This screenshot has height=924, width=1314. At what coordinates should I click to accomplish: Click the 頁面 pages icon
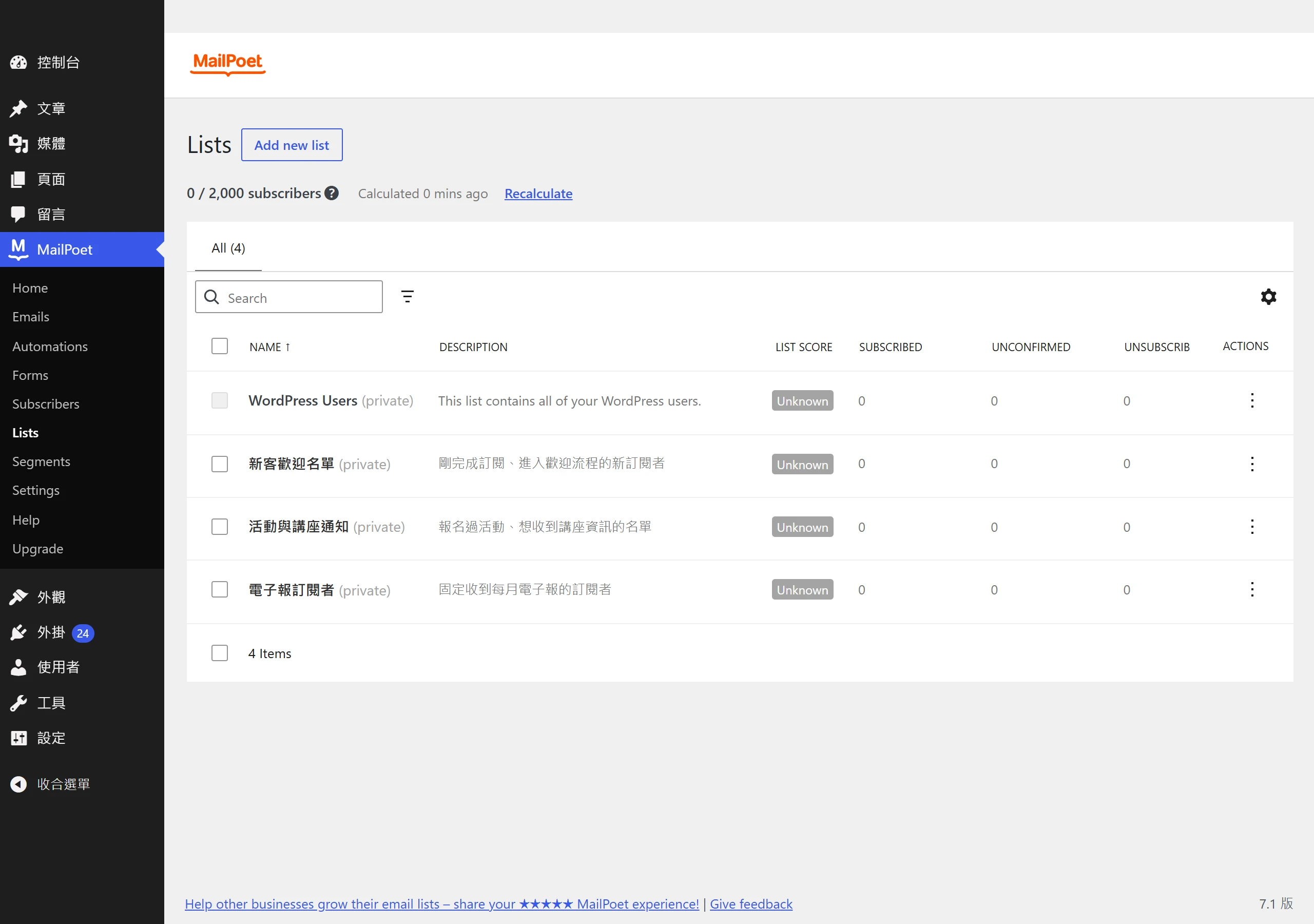click(x=18, y=179)
